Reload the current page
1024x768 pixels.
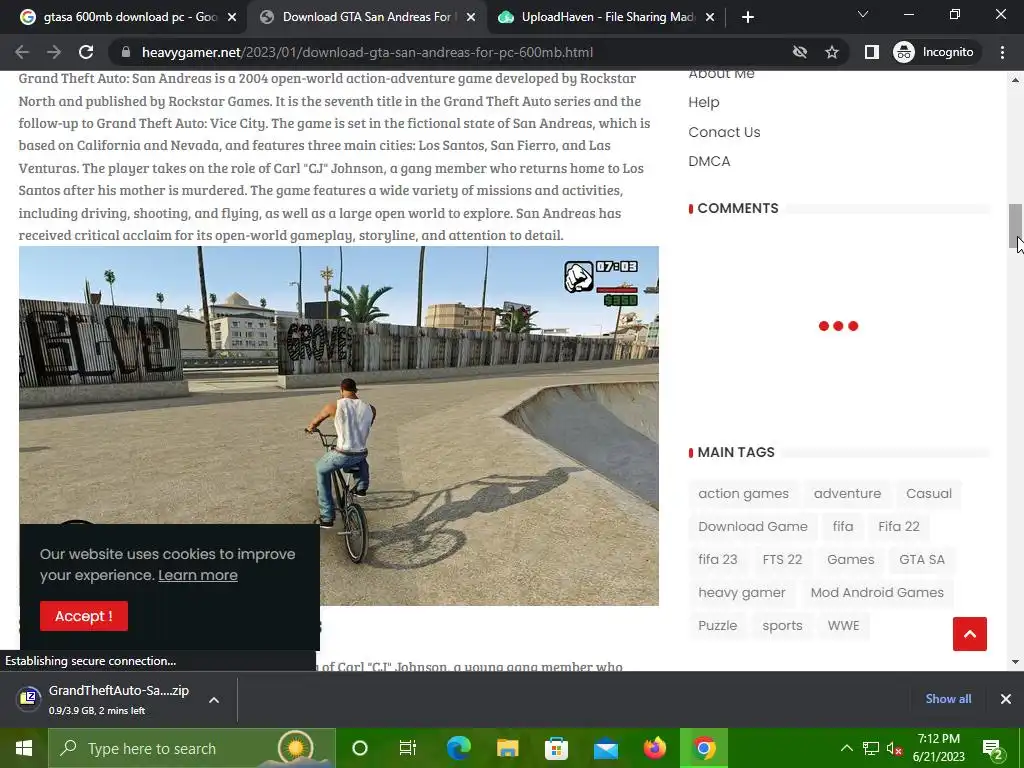(x=86, y=52)
